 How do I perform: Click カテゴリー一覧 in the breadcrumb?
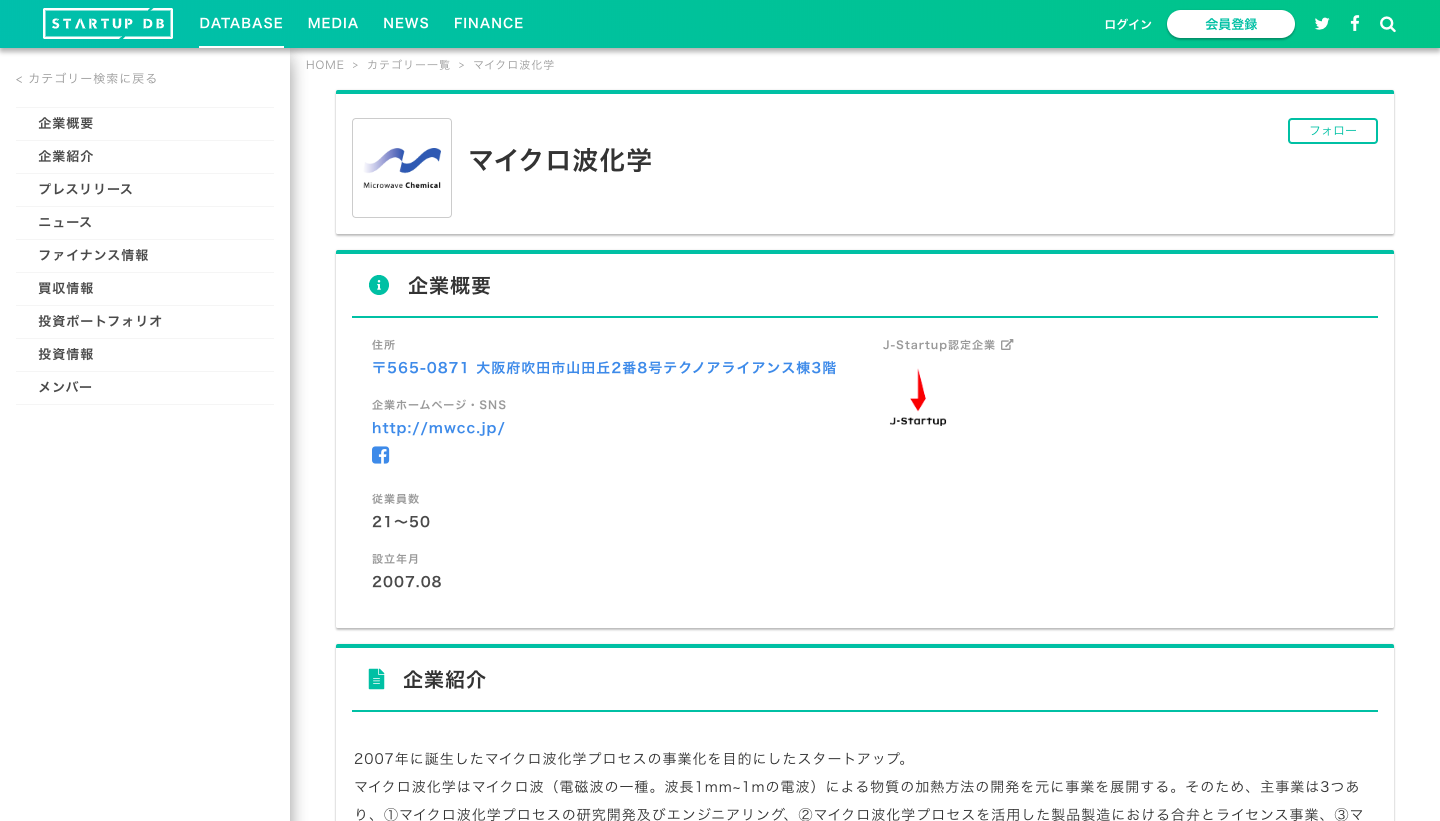(x=408, y=65)
